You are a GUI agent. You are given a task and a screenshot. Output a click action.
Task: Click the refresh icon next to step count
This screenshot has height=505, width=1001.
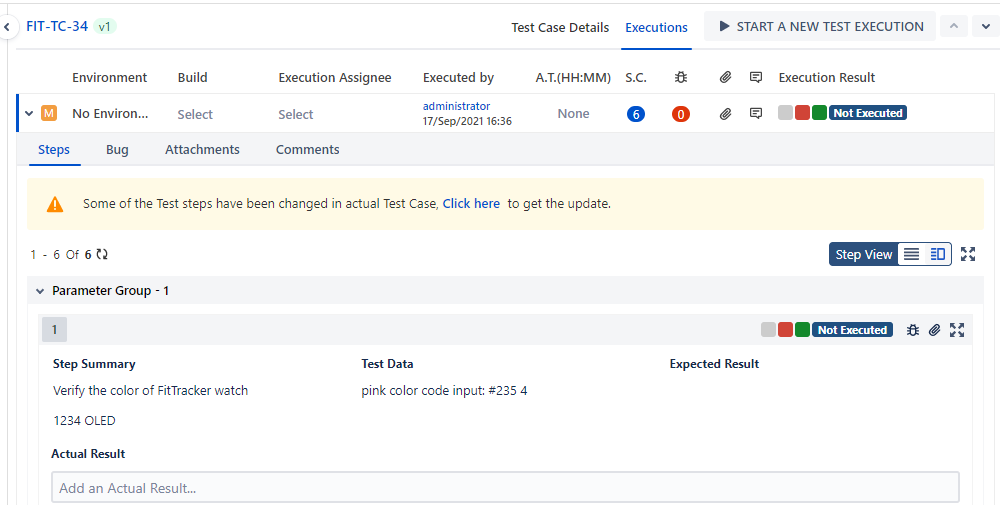click(x=102, y=255)
